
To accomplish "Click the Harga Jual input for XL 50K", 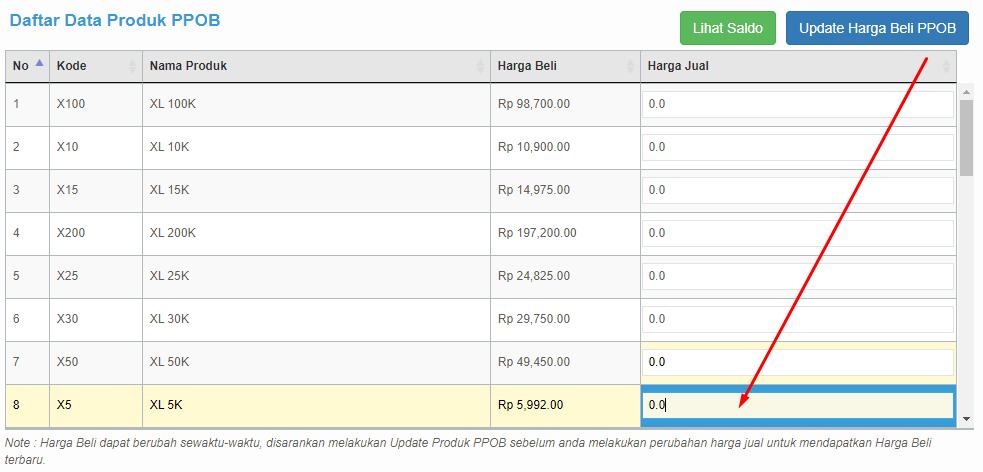I will pyautogui.click(x=797, y=362).
